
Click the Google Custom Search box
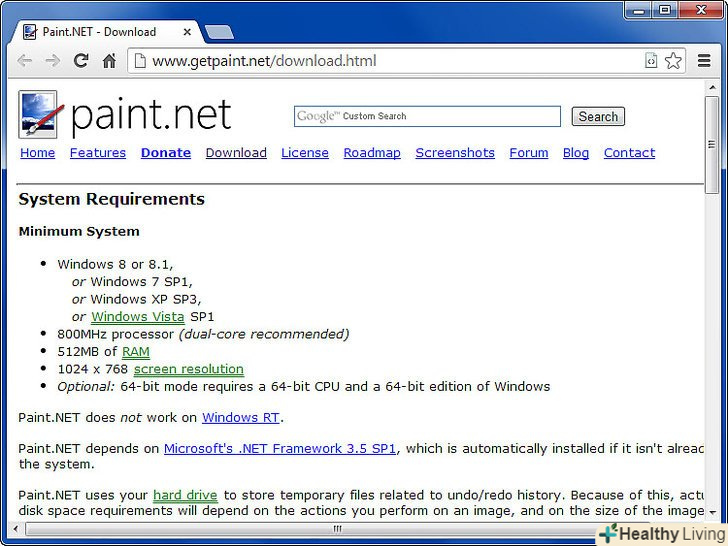[427, 116]
